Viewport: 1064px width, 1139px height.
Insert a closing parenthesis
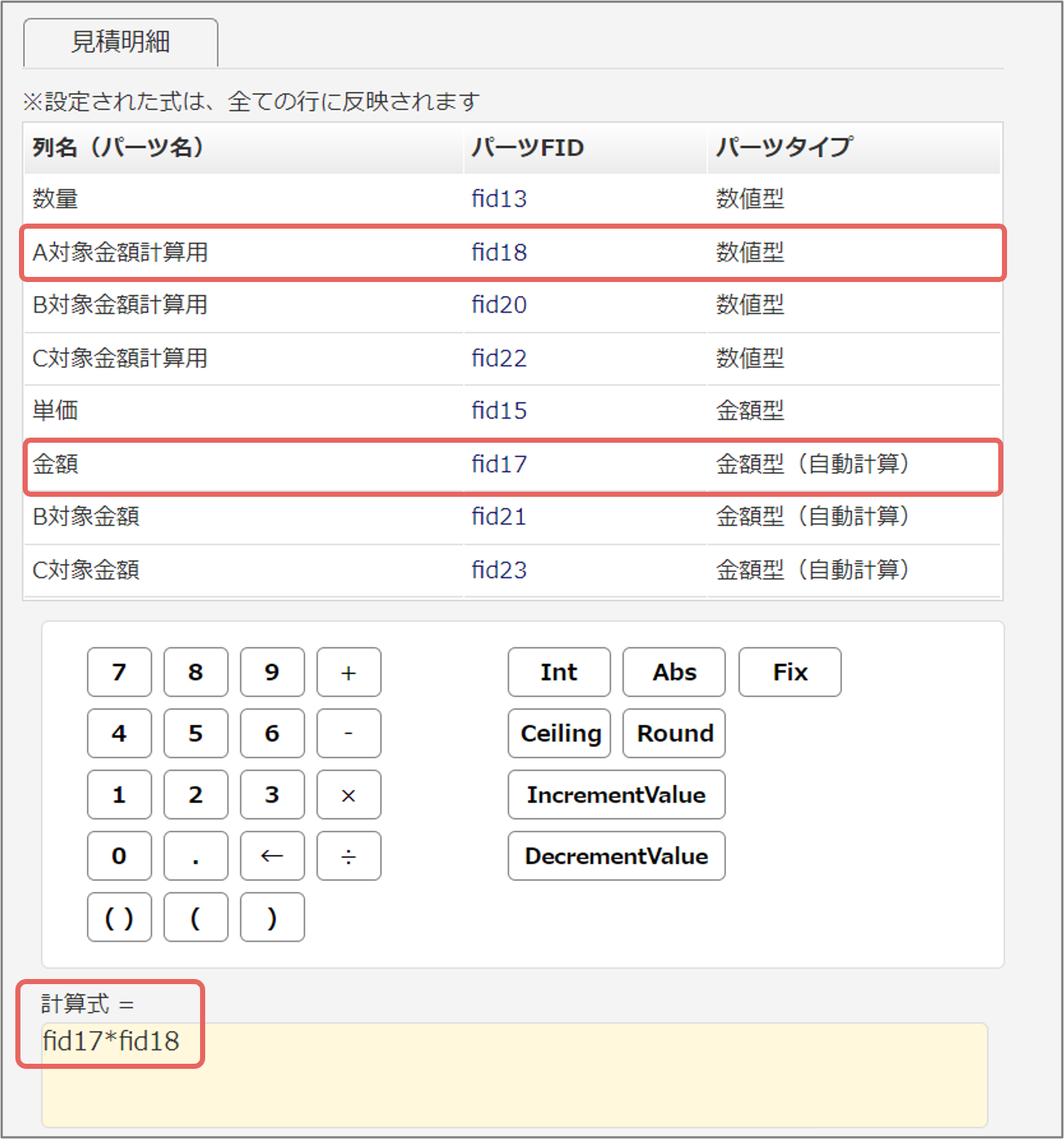pos(272,918)
